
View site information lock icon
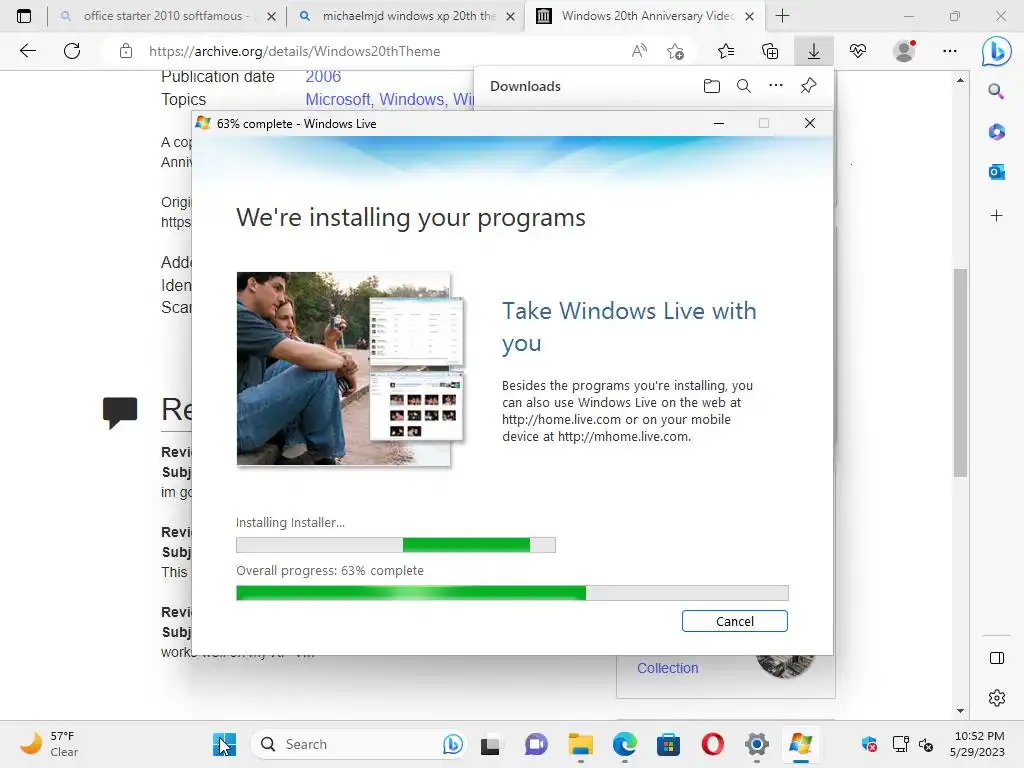tap(126, 51)
